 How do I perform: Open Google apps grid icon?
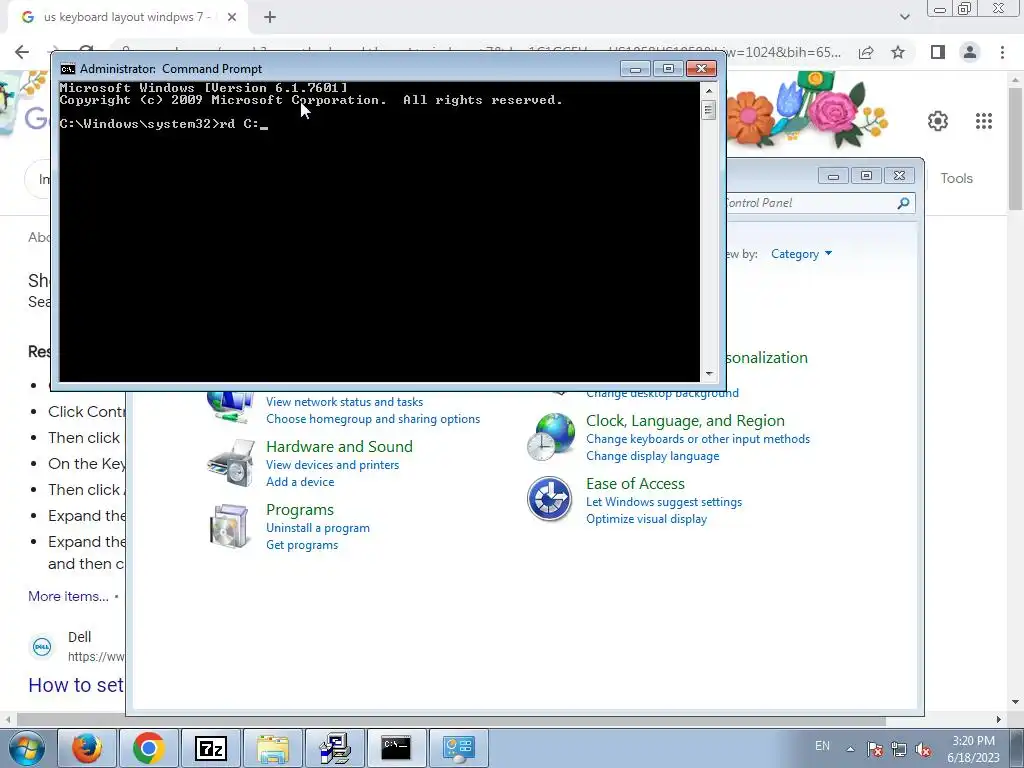984,121
